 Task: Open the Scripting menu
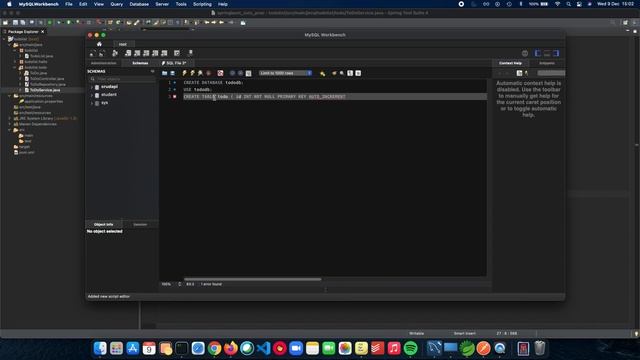tap(202, 4)
